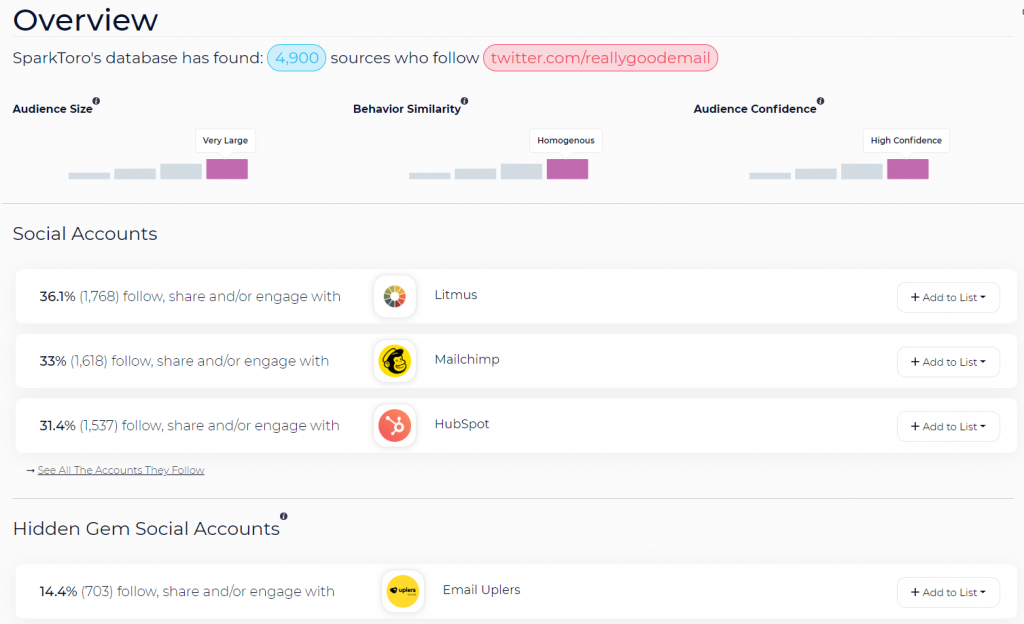Viewport: 1024px width, 624px height.
Task: Click the Litmus logo icon
Action: [x=394, y=296]
